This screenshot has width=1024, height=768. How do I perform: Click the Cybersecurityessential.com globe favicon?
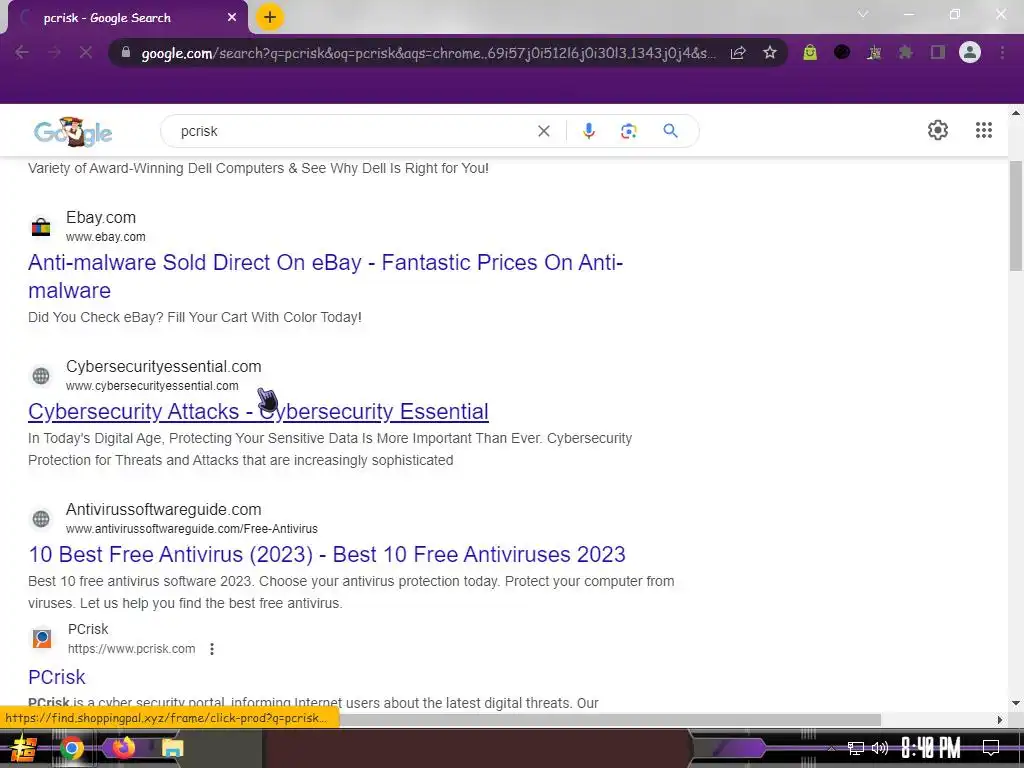41,376
